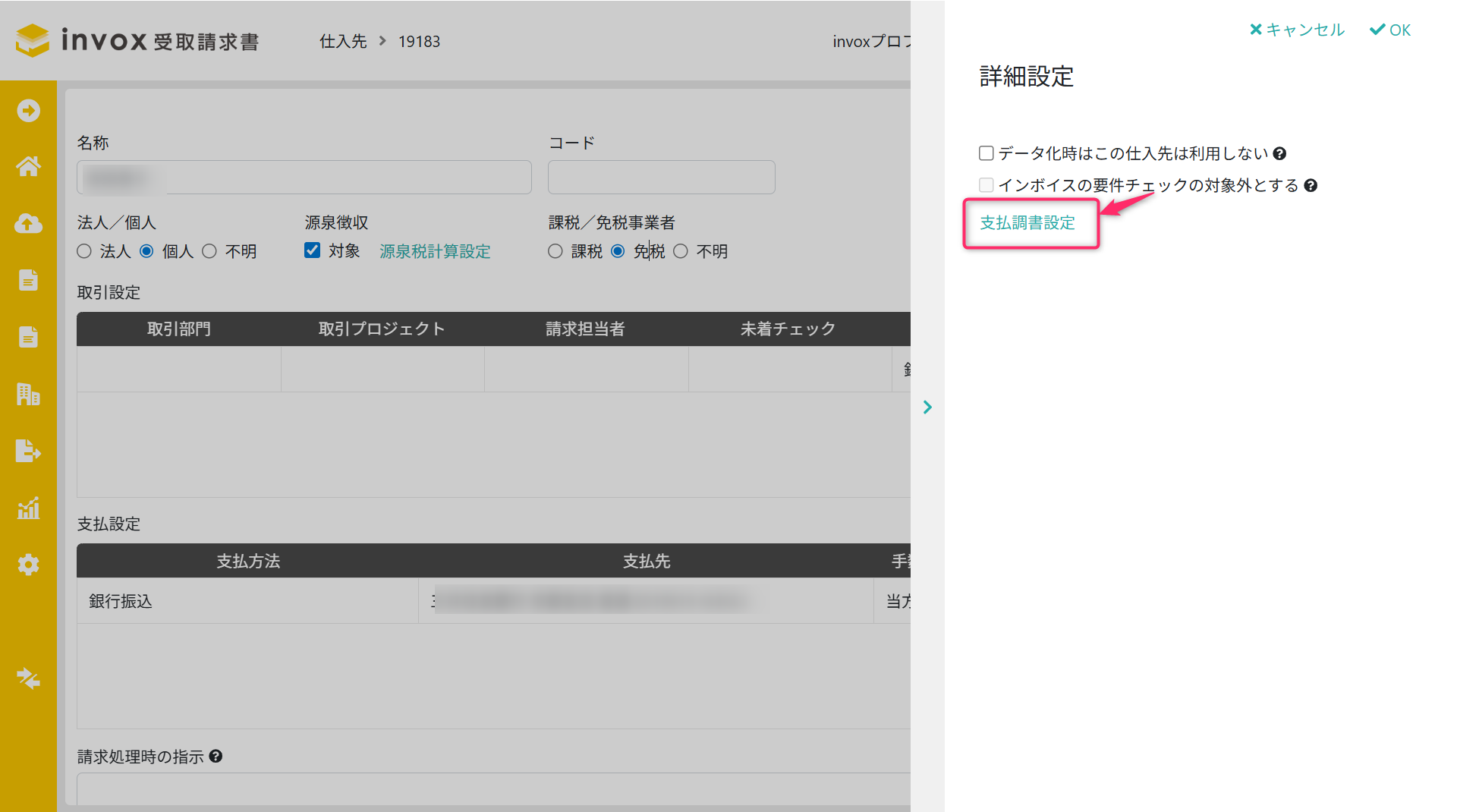Image resolution: width=1457 pixels, height=812 pixels.
Task: Click the help icon beside 請求処理時の指示
Action: point(216,757)
